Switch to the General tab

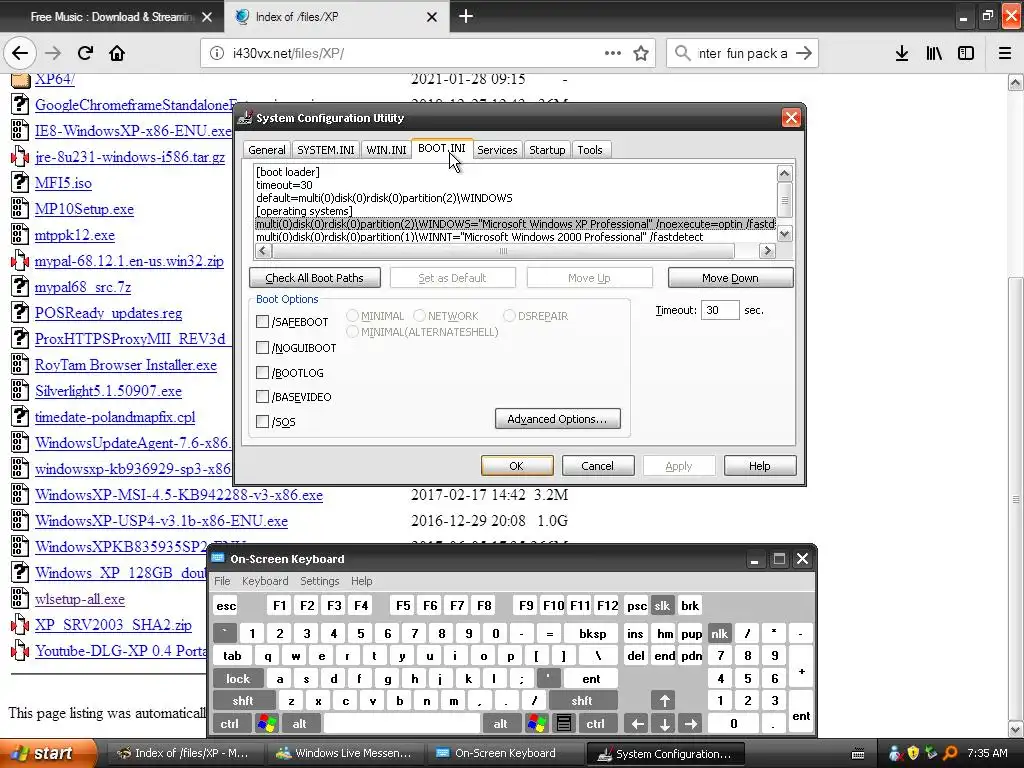coord(266,150)
